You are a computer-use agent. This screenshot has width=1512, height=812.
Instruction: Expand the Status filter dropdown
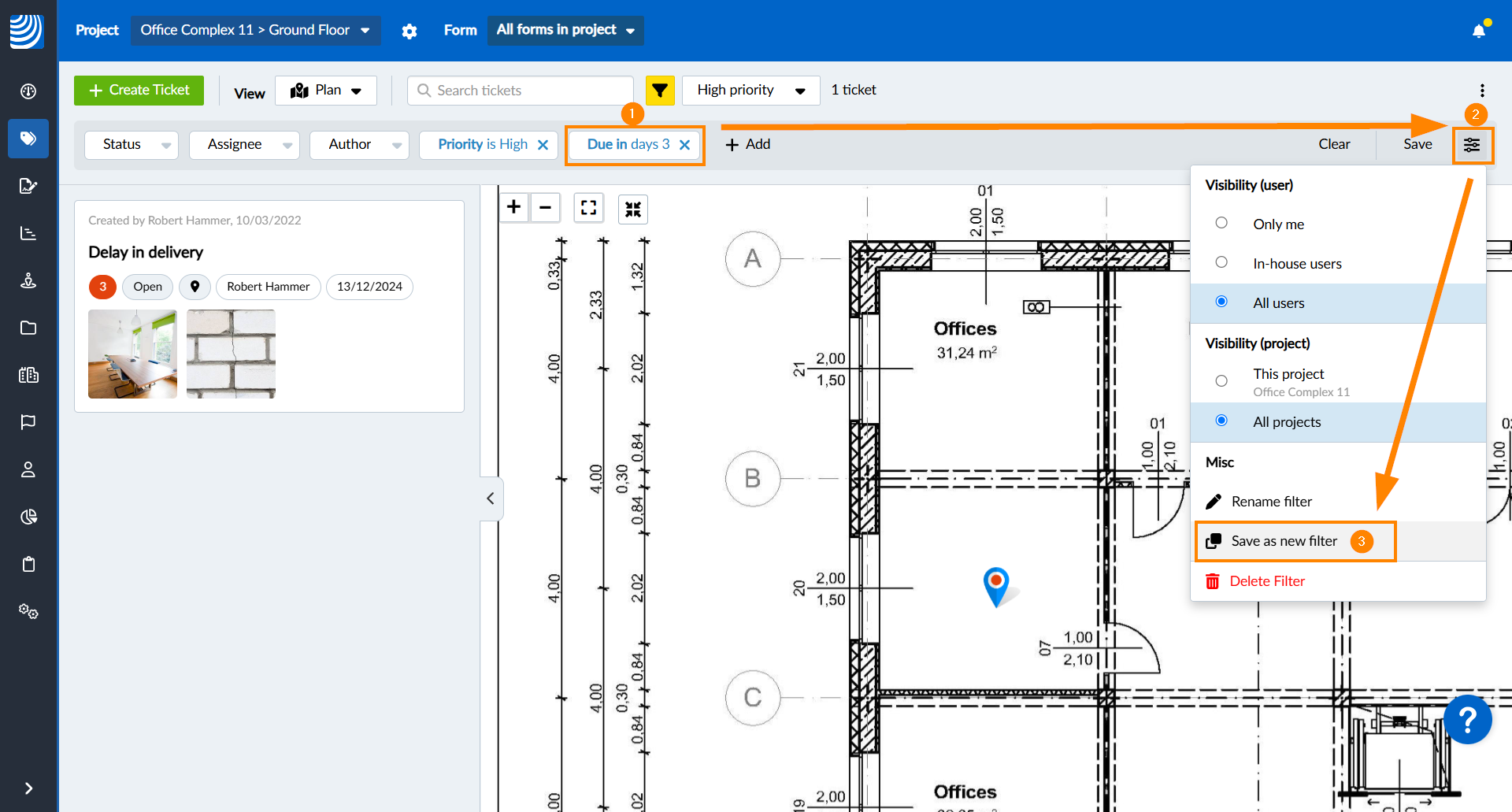tap(132, 145)
